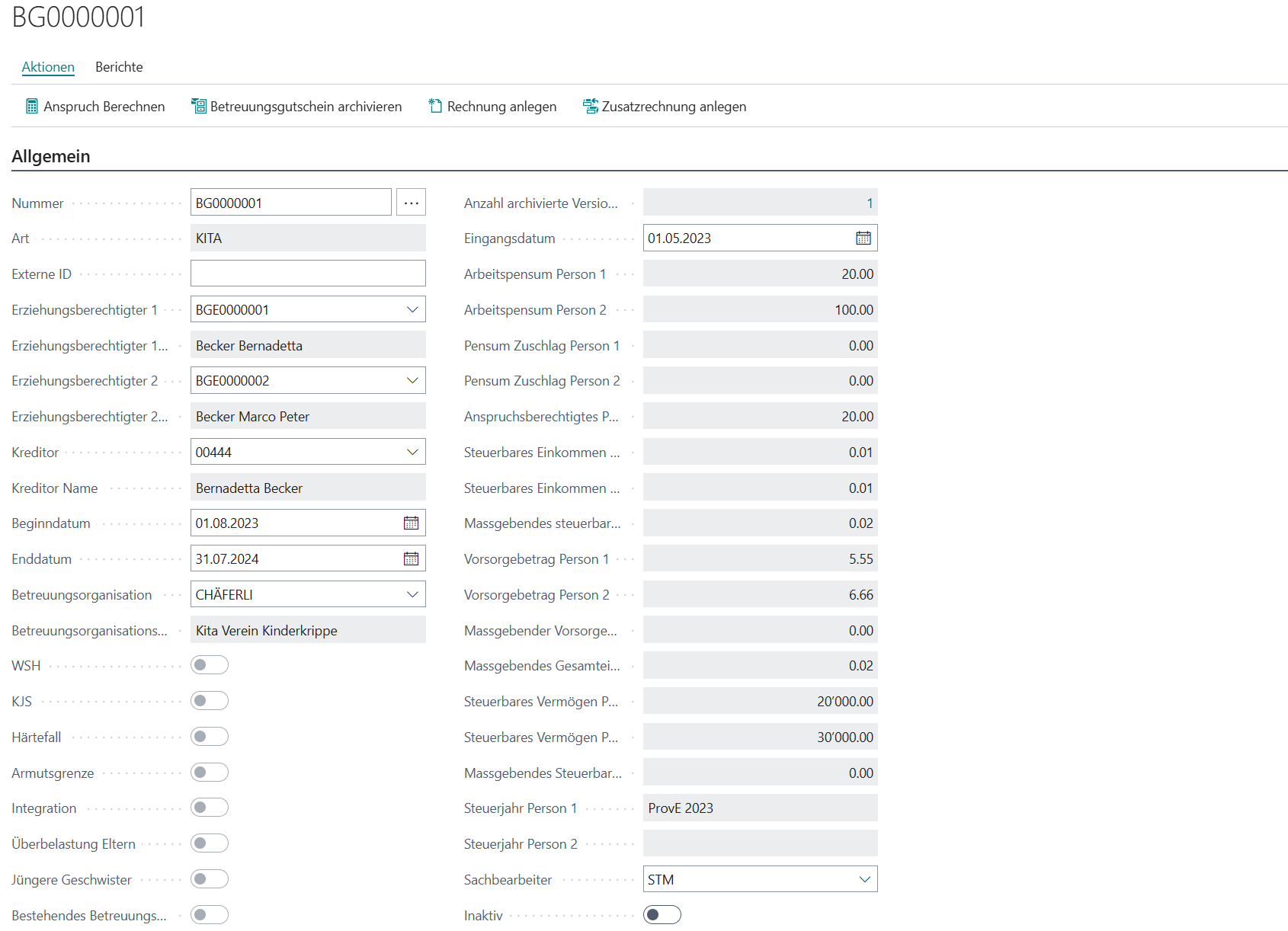The height and width of the screenshot is (931, 1288).
Task: Click the Rechnung anlegen document icon
Action: (435, 107)
